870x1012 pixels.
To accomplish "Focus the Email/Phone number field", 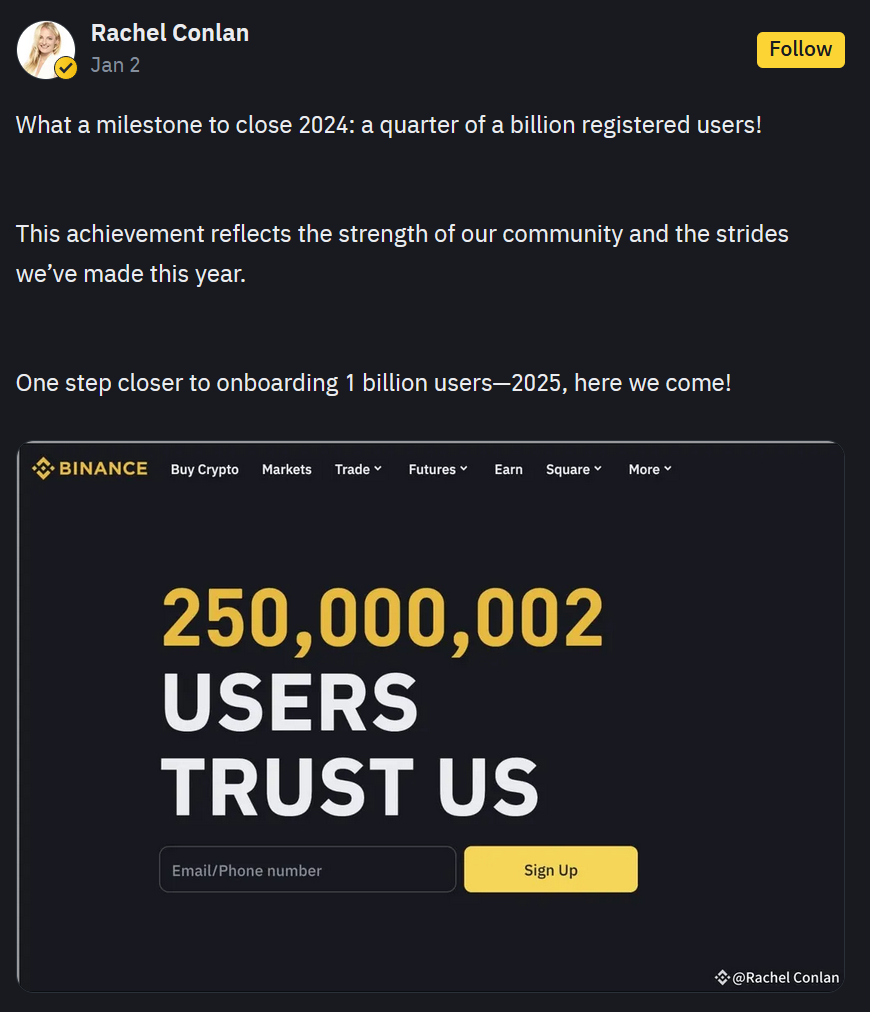I will coord(307,870).
